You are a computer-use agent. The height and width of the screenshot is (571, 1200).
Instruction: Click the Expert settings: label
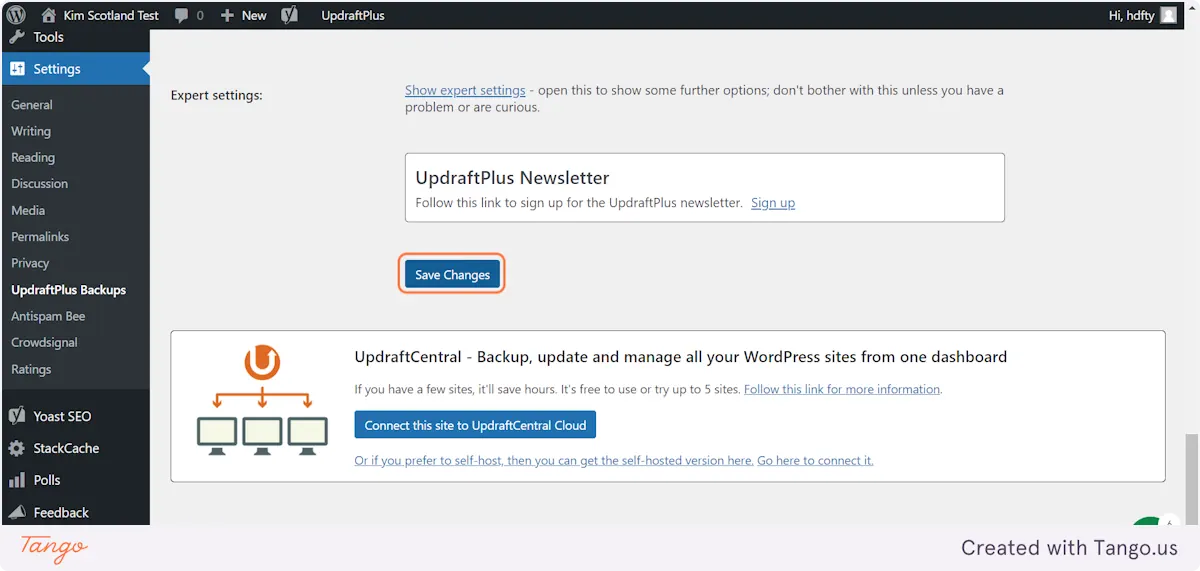[216, 96]
